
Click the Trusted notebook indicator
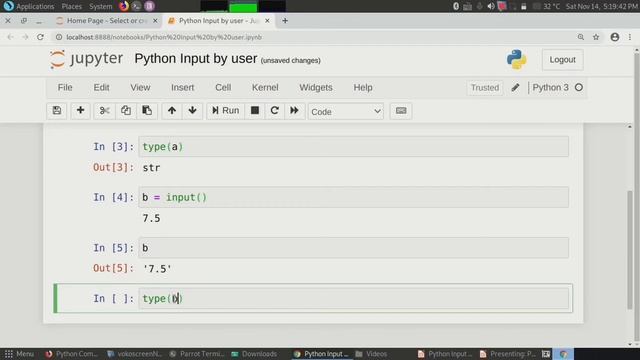pos(485,87)
